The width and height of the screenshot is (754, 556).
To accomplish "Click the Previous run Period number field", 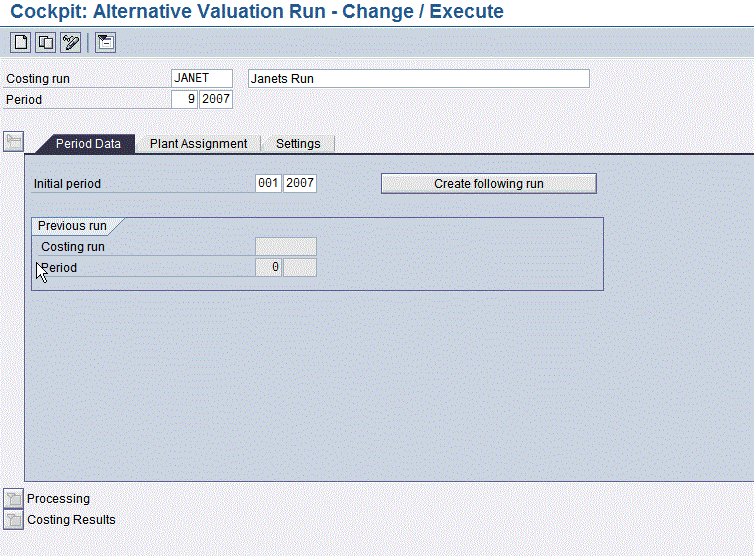I will coord(268,268).
